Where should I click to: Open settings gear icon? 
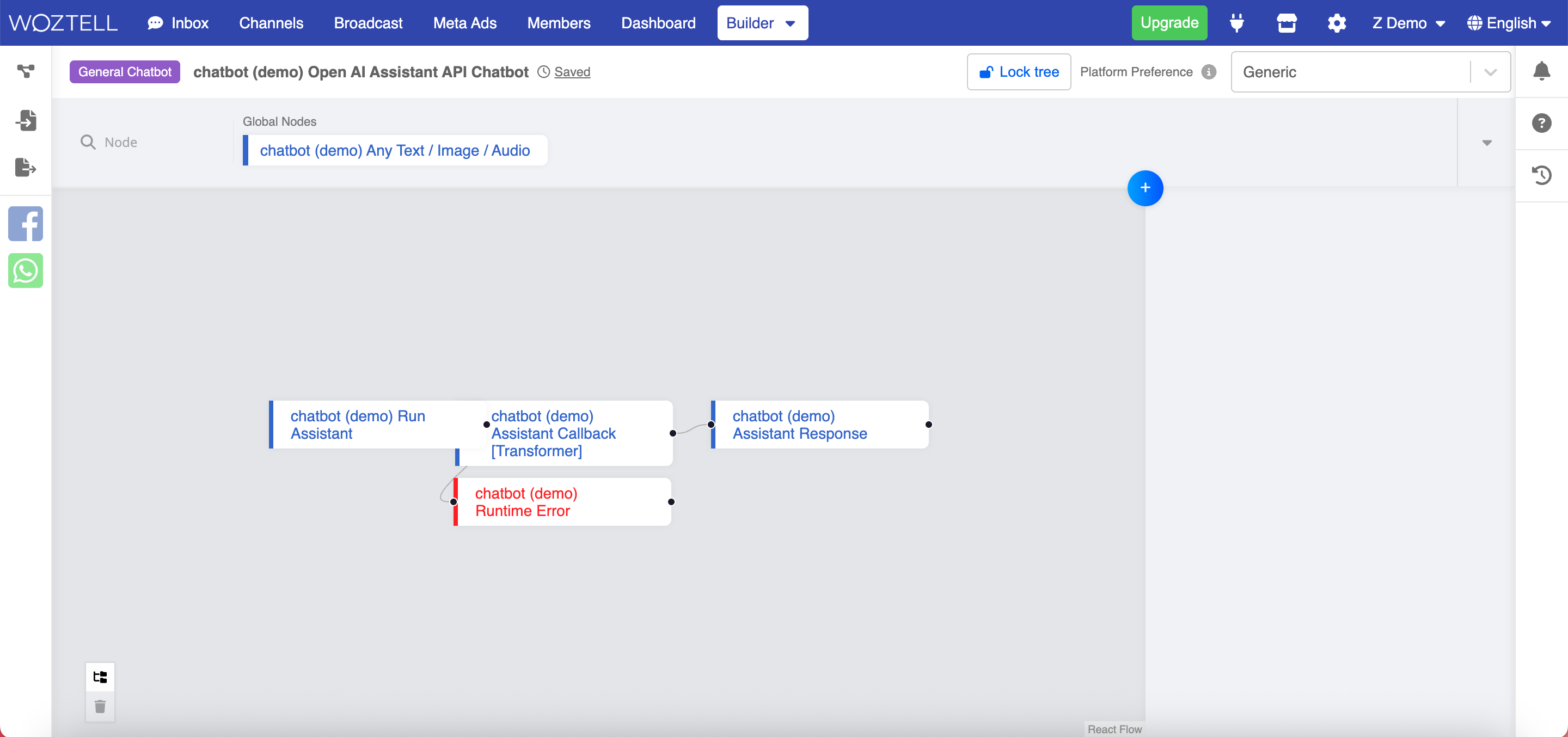pos(1336,23)
